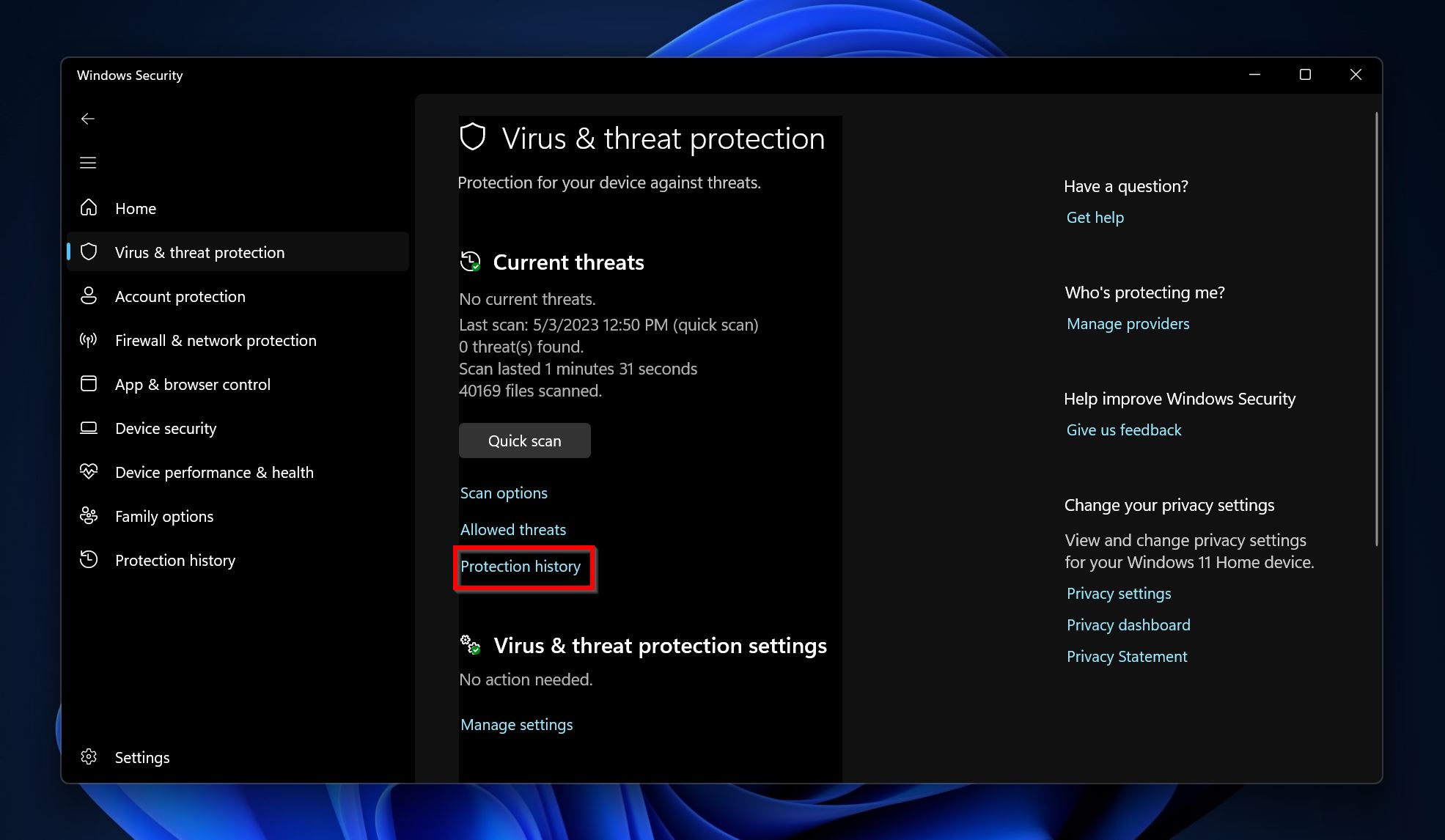Click the Virus & threat protection icon
1445x840 pixels.
[x=91, y=252]
